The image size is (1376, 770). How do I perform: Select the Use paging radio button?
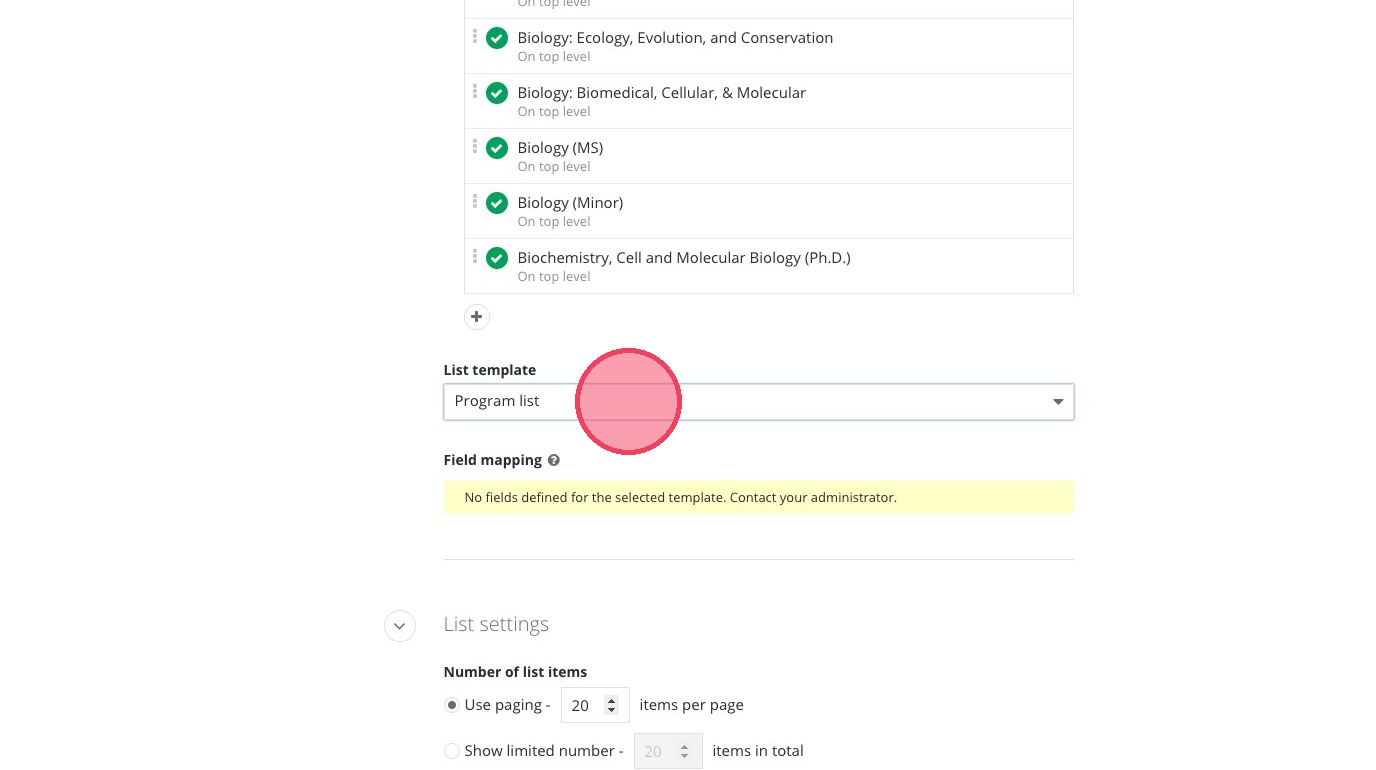[452, 705]
